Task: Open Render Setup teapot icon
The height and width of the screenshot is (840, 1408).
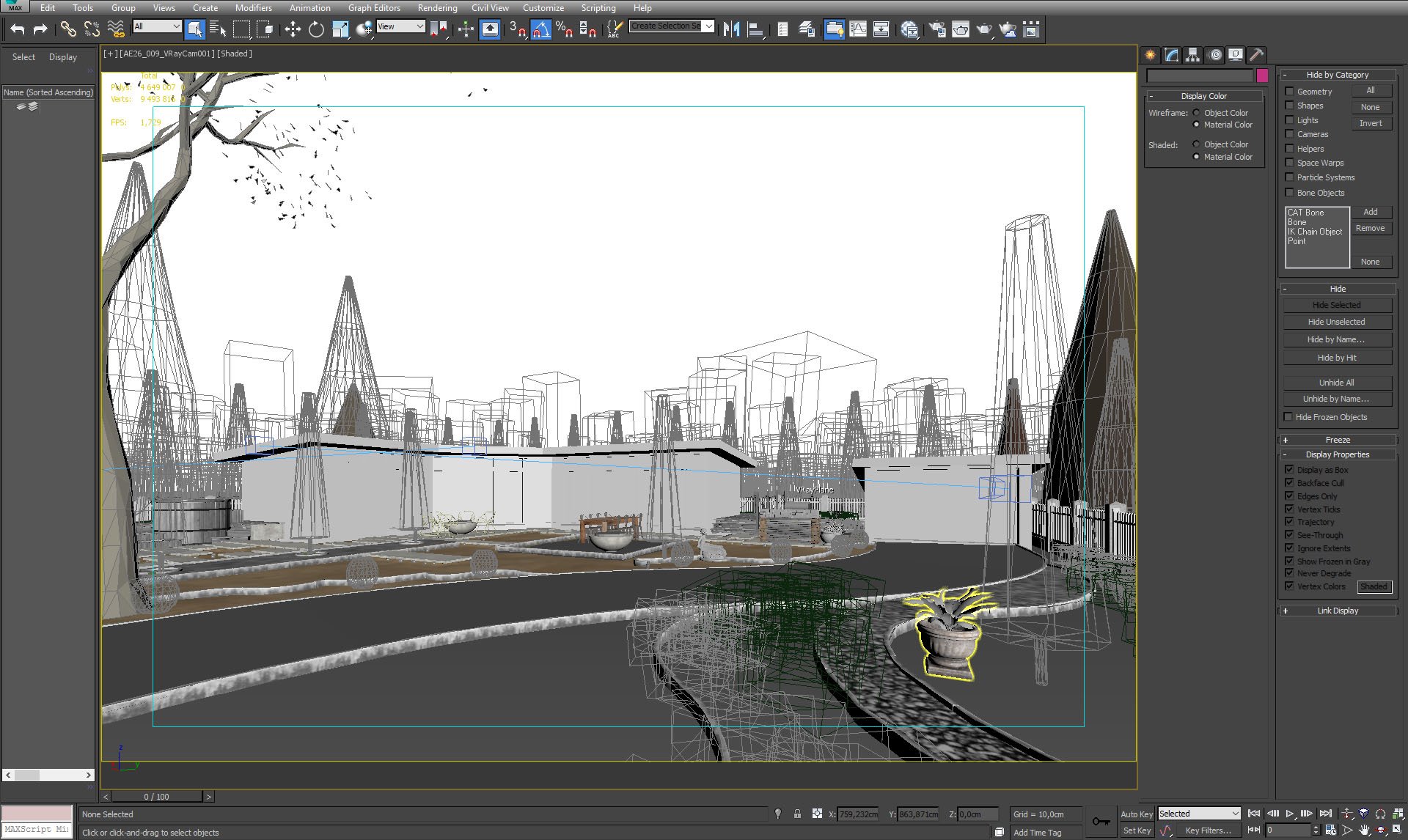Action: [937, 29]
